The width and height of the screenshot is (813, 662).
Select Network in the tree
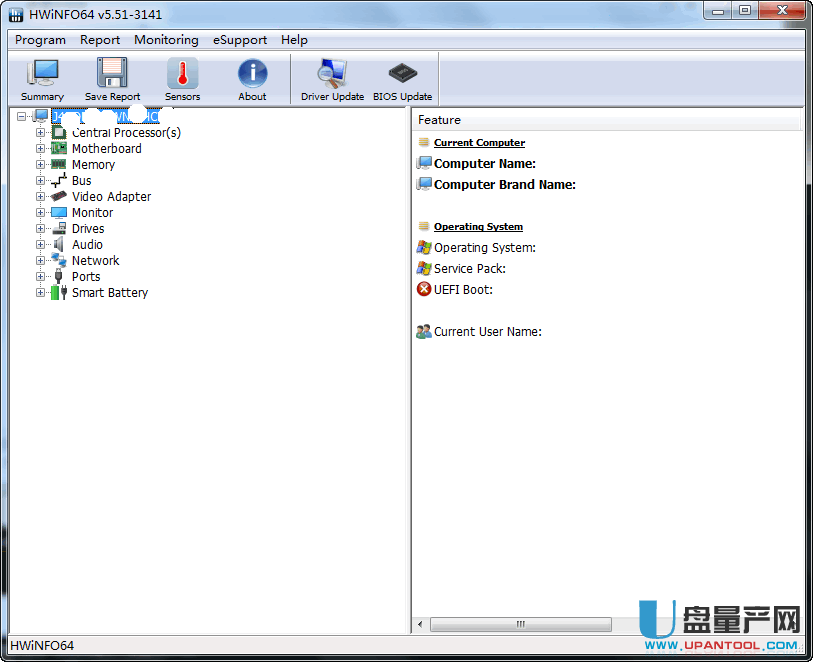[95, 261]
